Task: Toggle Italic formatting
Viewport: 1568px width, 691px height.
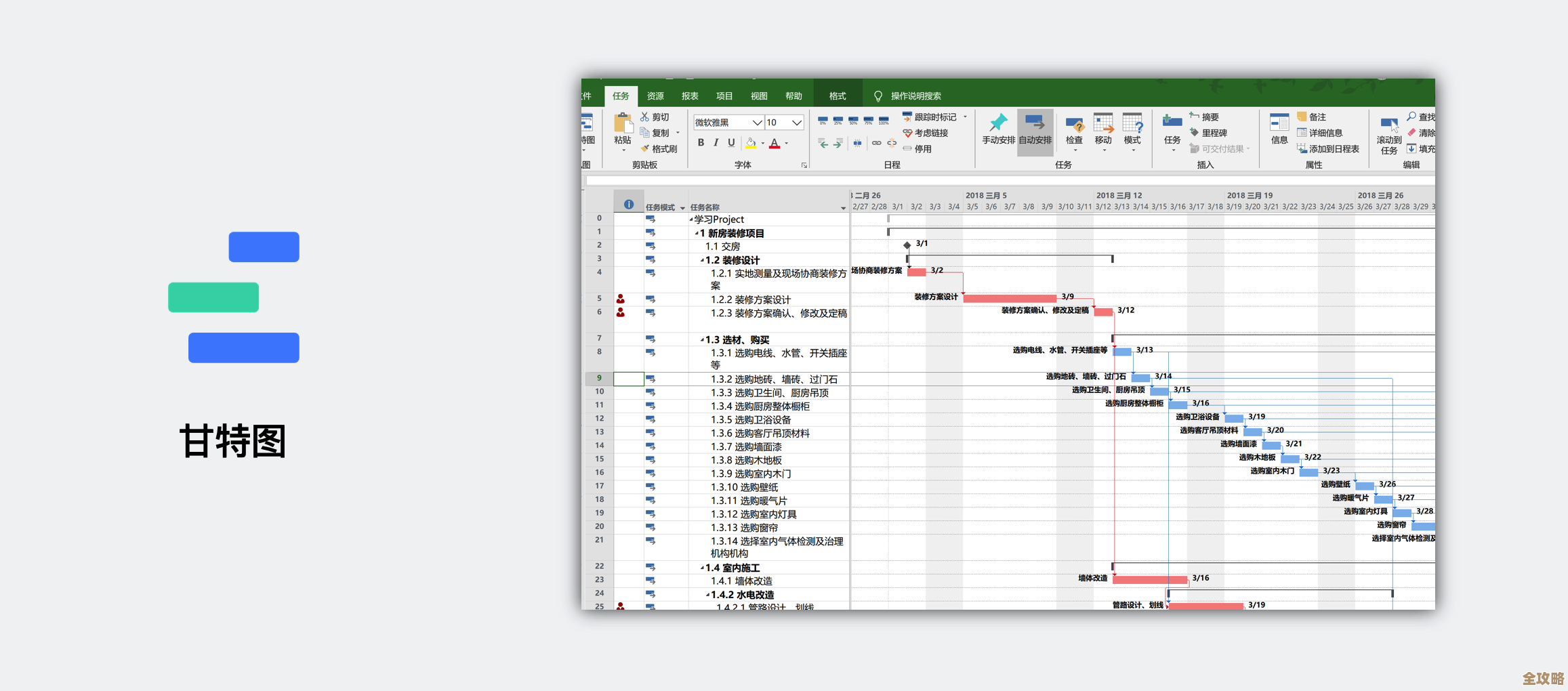Action: click(716, 143)
